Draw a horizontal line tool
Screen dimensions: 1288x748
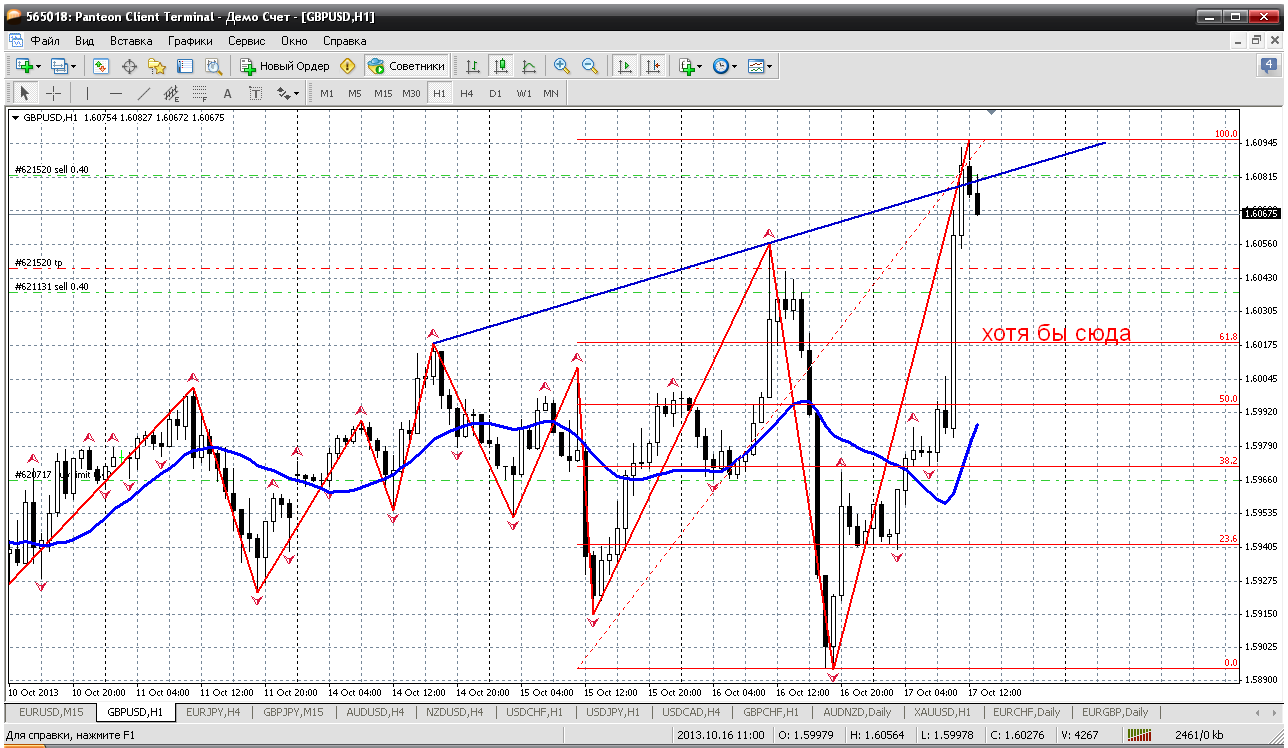tap(115, 93)
